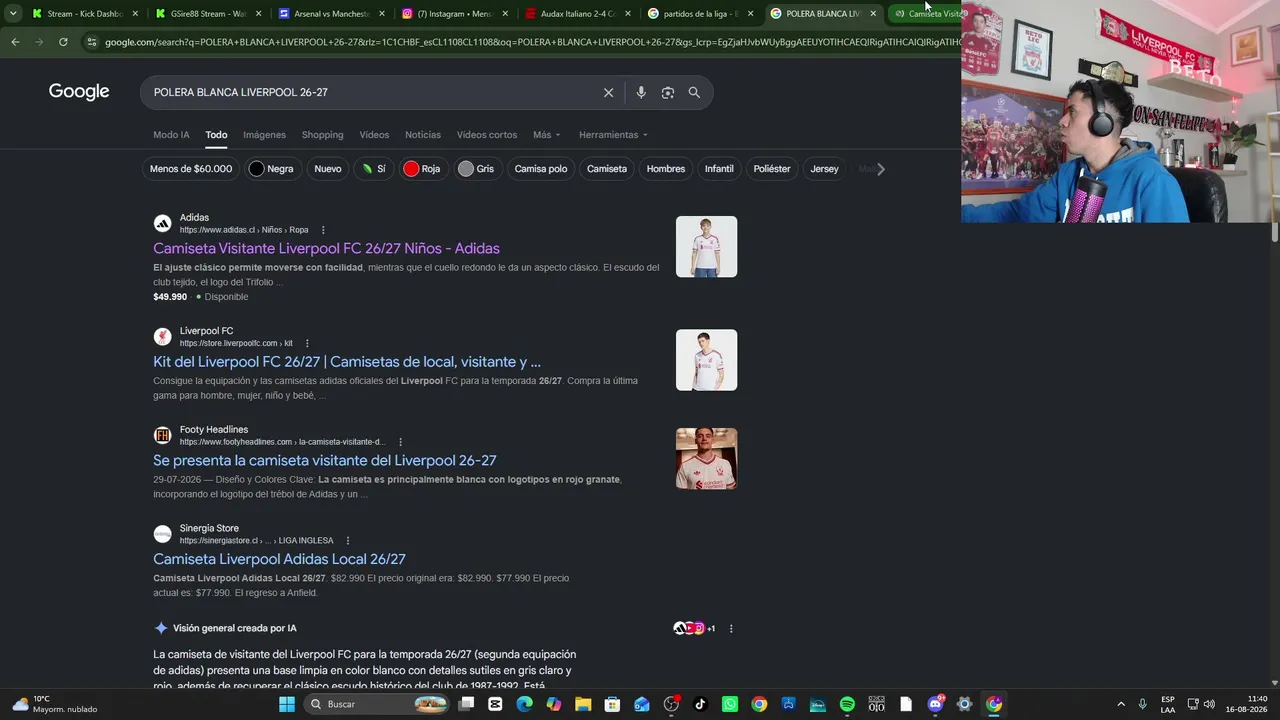
Task: Open File Explorer from taskbar
Action: pyautogui.click(x=583, y=704)
